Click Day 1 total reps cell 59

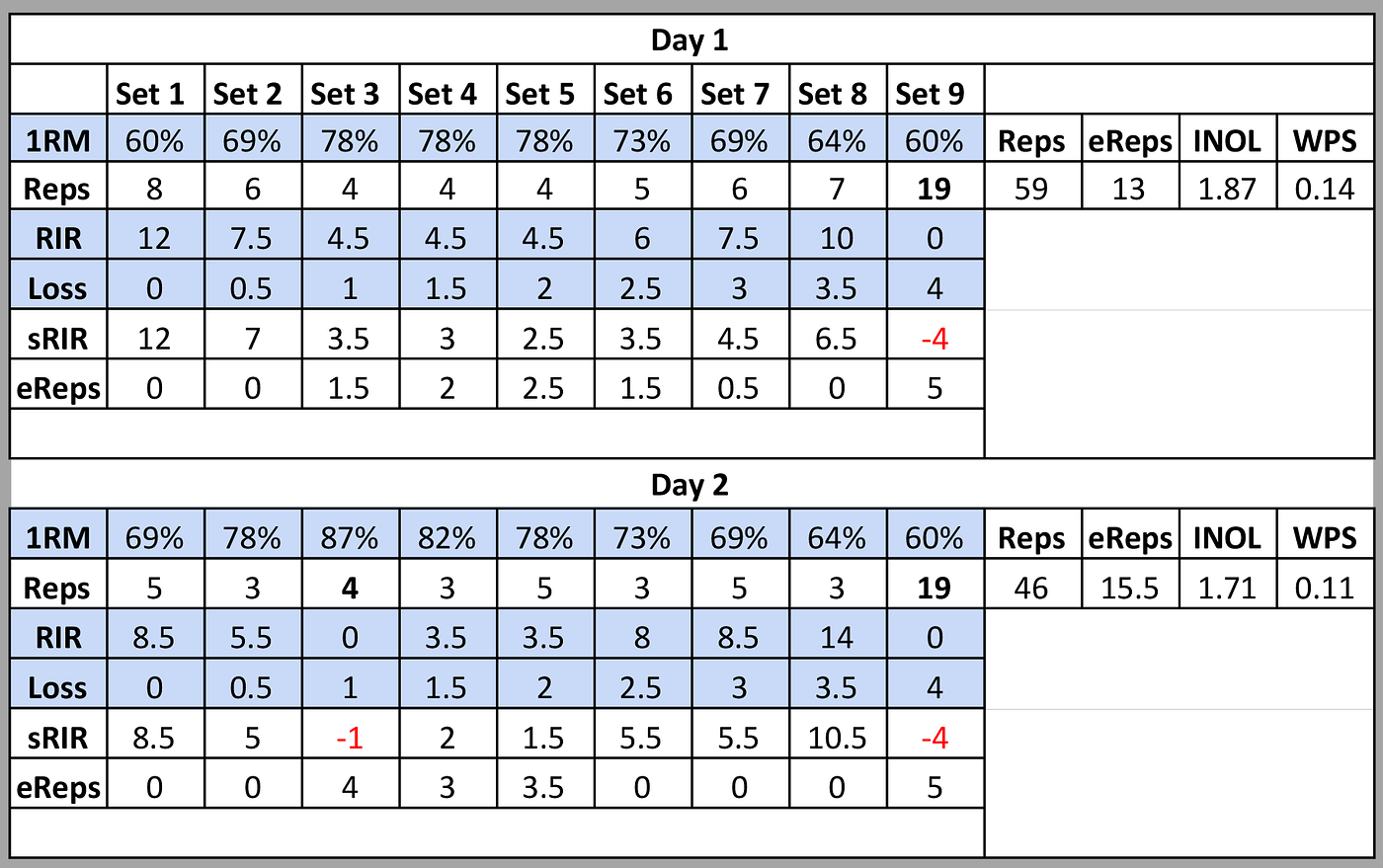click(1032, 188)
